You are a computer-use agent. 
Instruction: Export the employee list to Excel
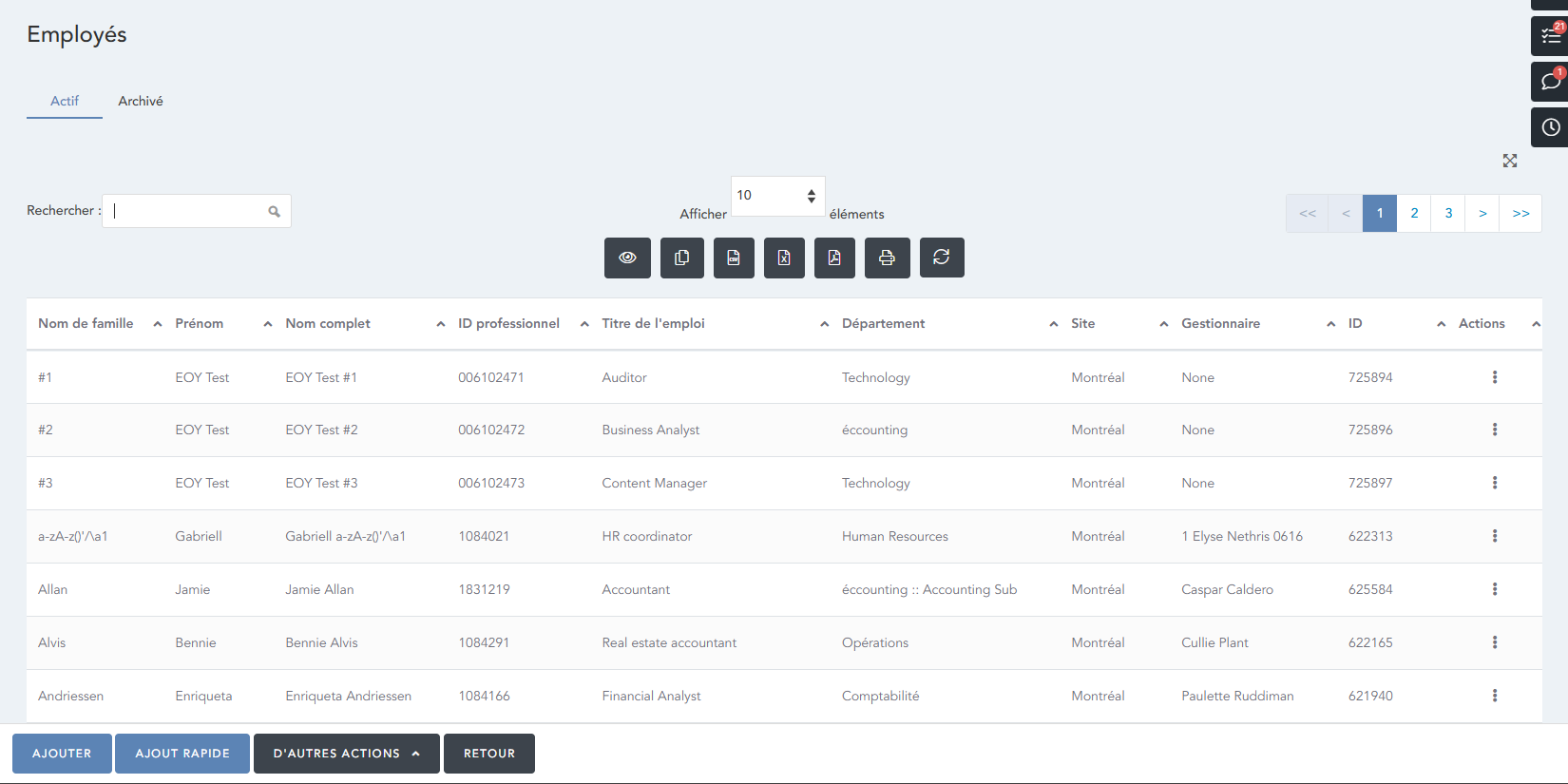click(784, 258)
